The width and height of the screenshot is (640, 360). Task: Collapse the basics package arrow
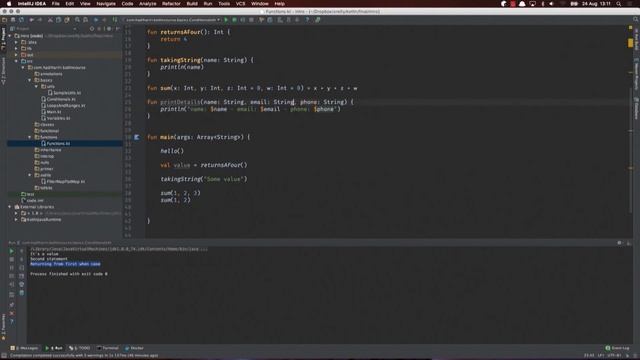pyautogui.click(x=30, y=80)
